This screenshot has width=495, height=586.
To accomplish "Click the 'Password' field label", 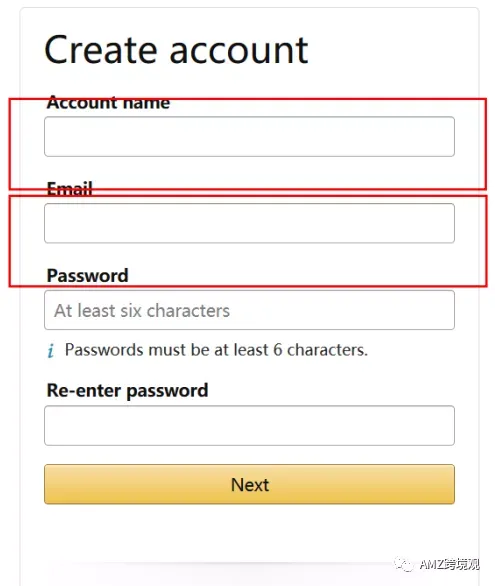I will coord(87,276).
